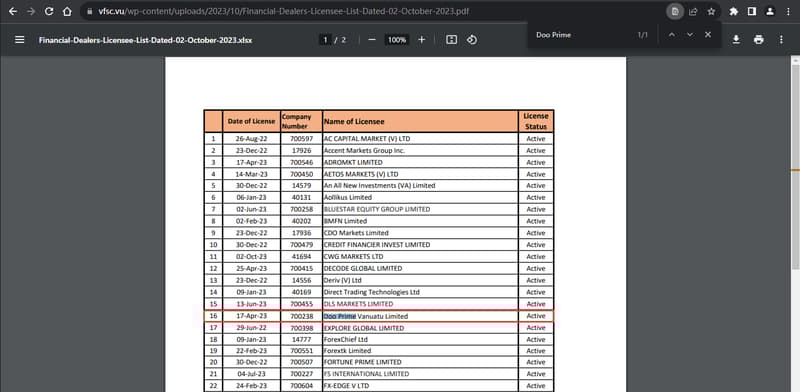Image resolution: width=800 pixels, height=392 pixels.
Task: Bookmark this page with the star icon
Action: tap(711, 11)
